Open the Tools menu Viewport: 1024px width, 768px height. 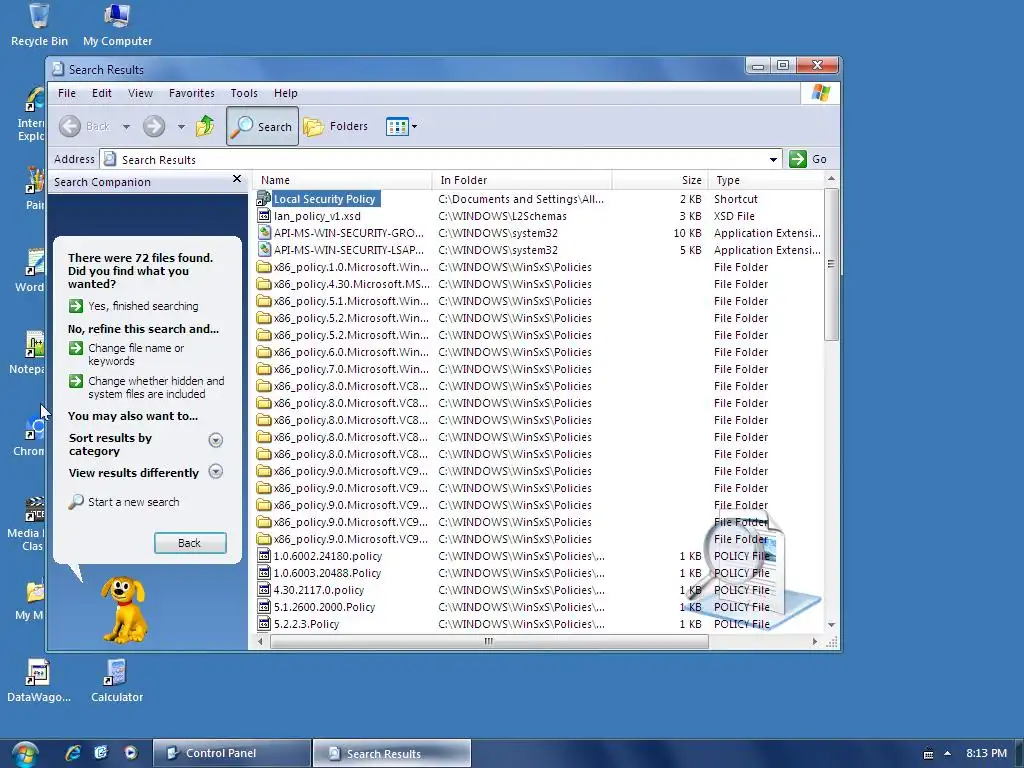click(x=244, y=93)
